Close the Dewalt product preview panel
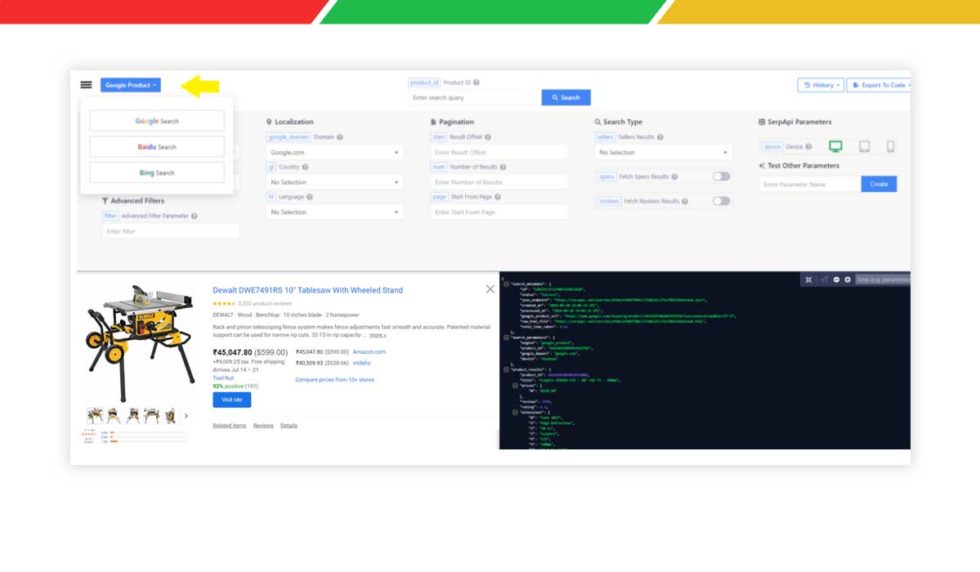The image size is (980, 572). [x=490, y=289]
